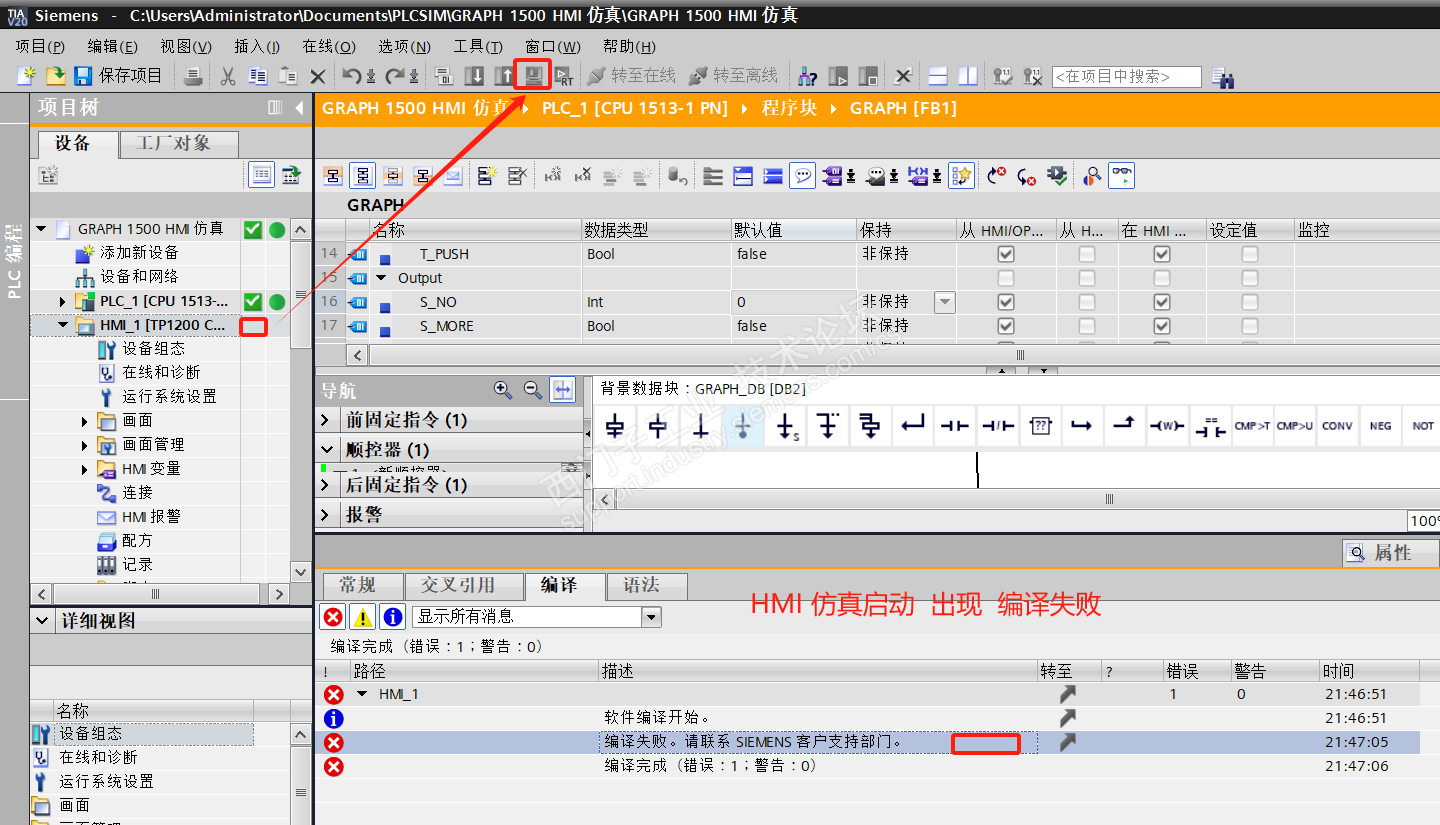Click the Print icon in main toolbar
The image size is (1440, 825).
tap(194, 76)
